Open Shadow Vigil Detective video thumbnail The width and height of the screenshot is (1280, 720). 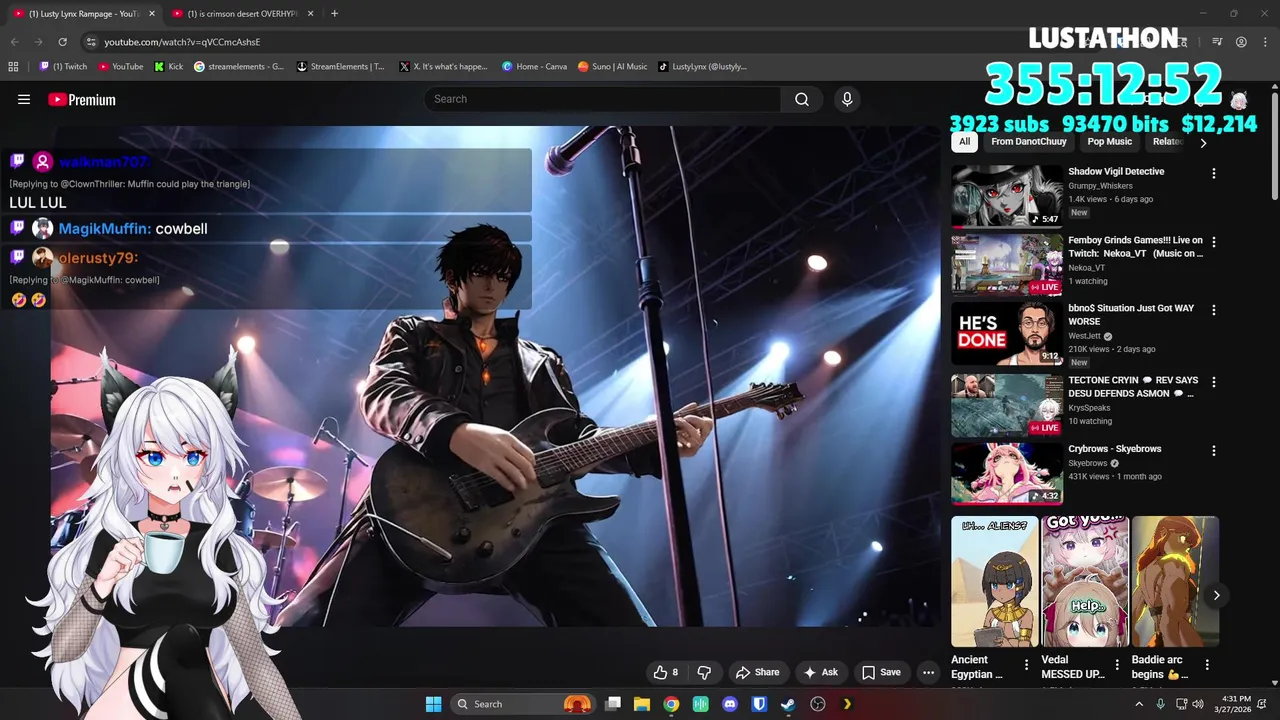tap(1007, 196)
